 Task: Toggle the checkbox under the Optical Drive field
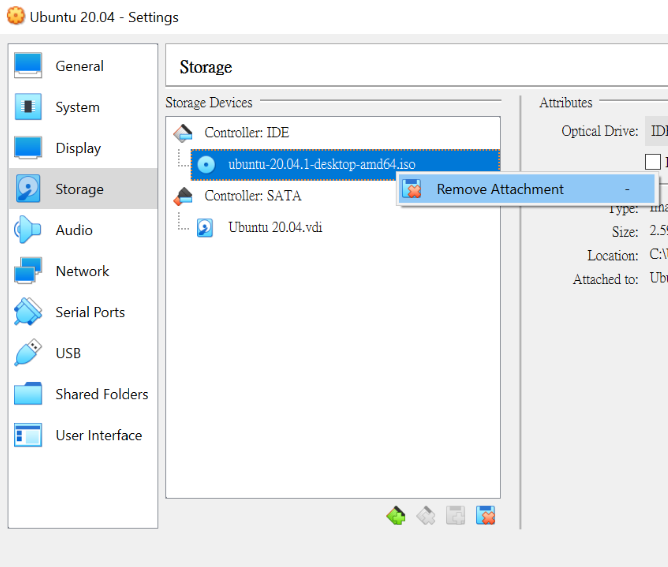coord(653,162)
